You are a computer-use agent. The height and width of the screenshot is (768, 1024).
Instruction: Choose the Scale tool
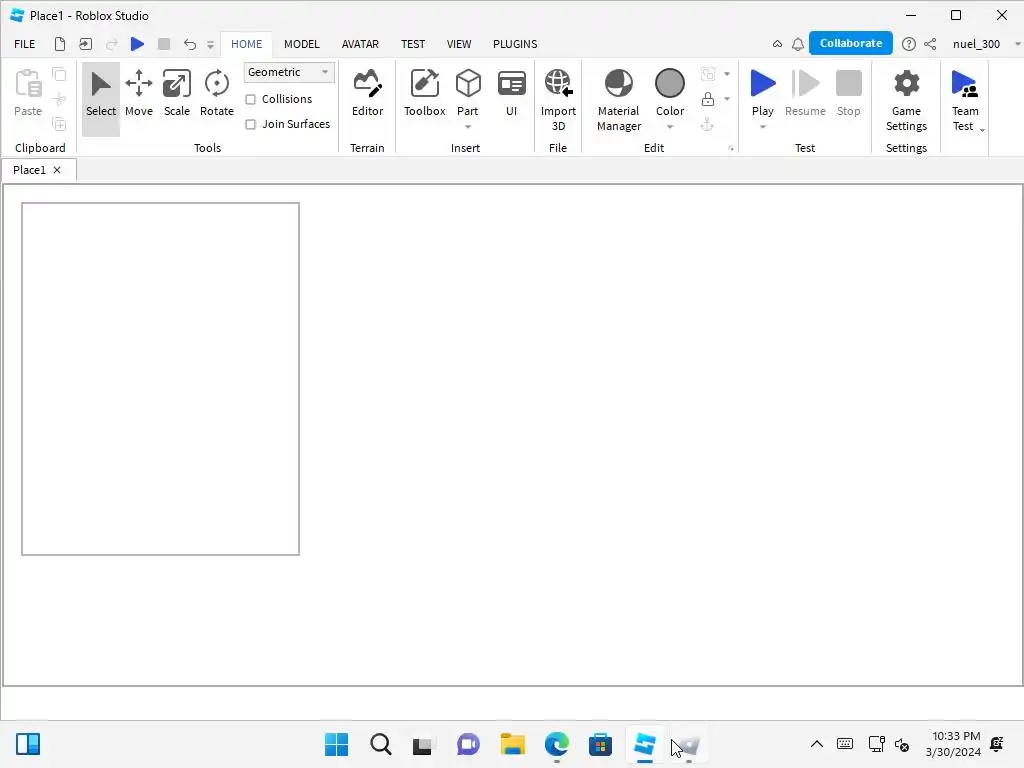click(x=176, y=95)
